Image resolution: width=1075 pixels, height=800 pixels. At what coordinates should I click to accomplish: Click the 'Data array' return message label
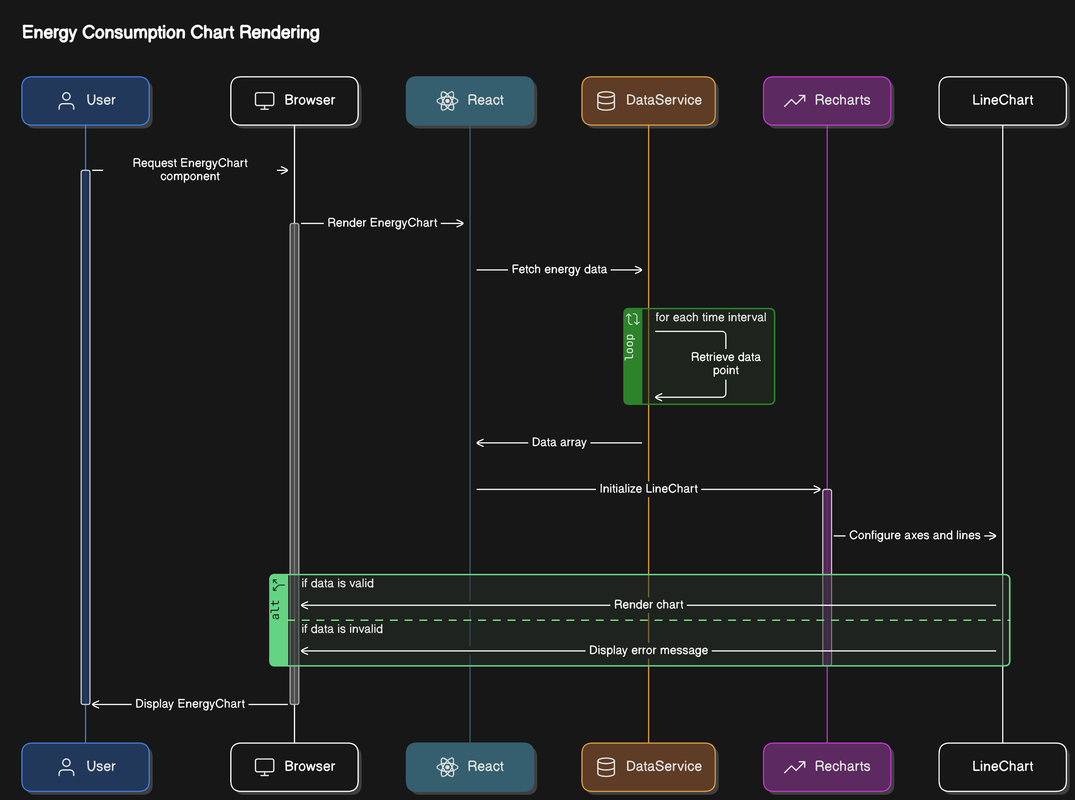559,442
